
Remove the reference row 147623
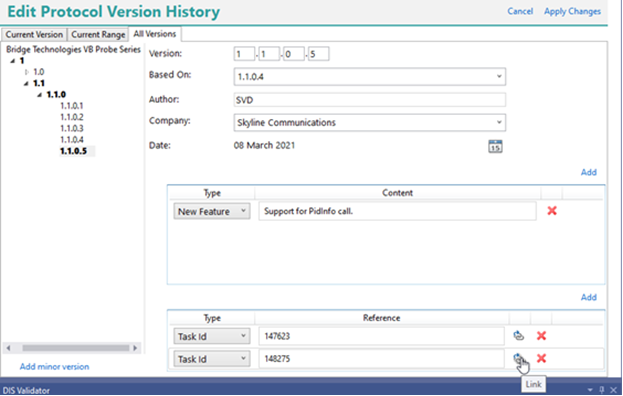pos(541,336)
